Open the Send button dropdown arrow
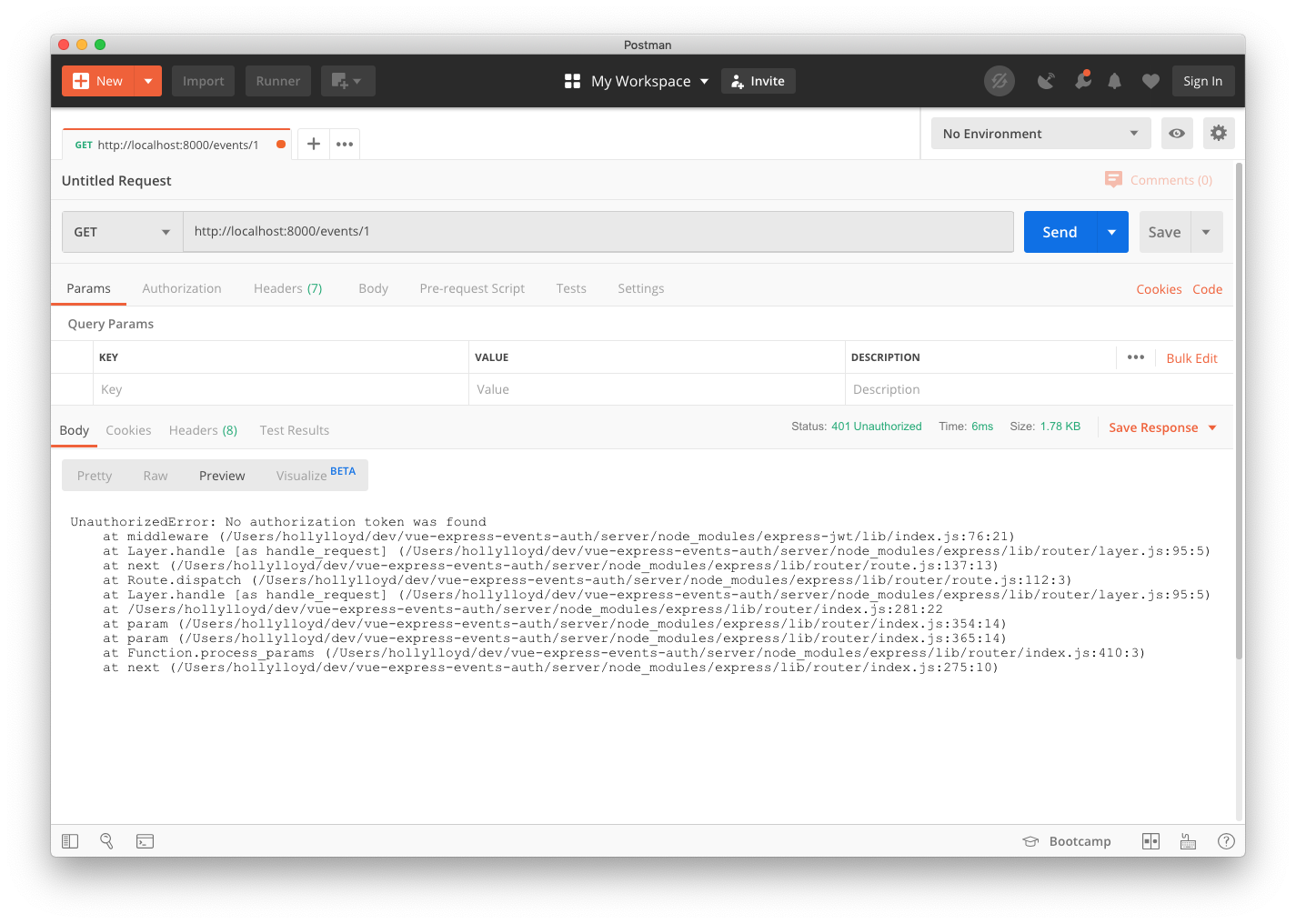The image size is (1296, 924). pyautogui.click(x=1112, y=232)
